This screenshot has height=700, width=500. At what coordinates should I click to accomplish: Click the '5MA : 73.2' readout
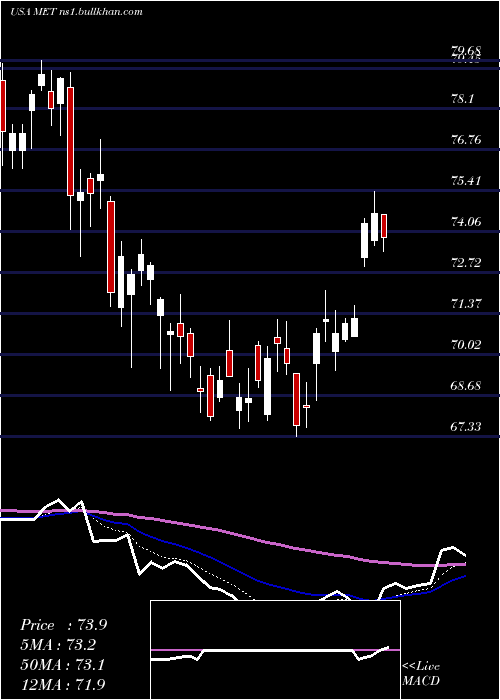(58, 645)
